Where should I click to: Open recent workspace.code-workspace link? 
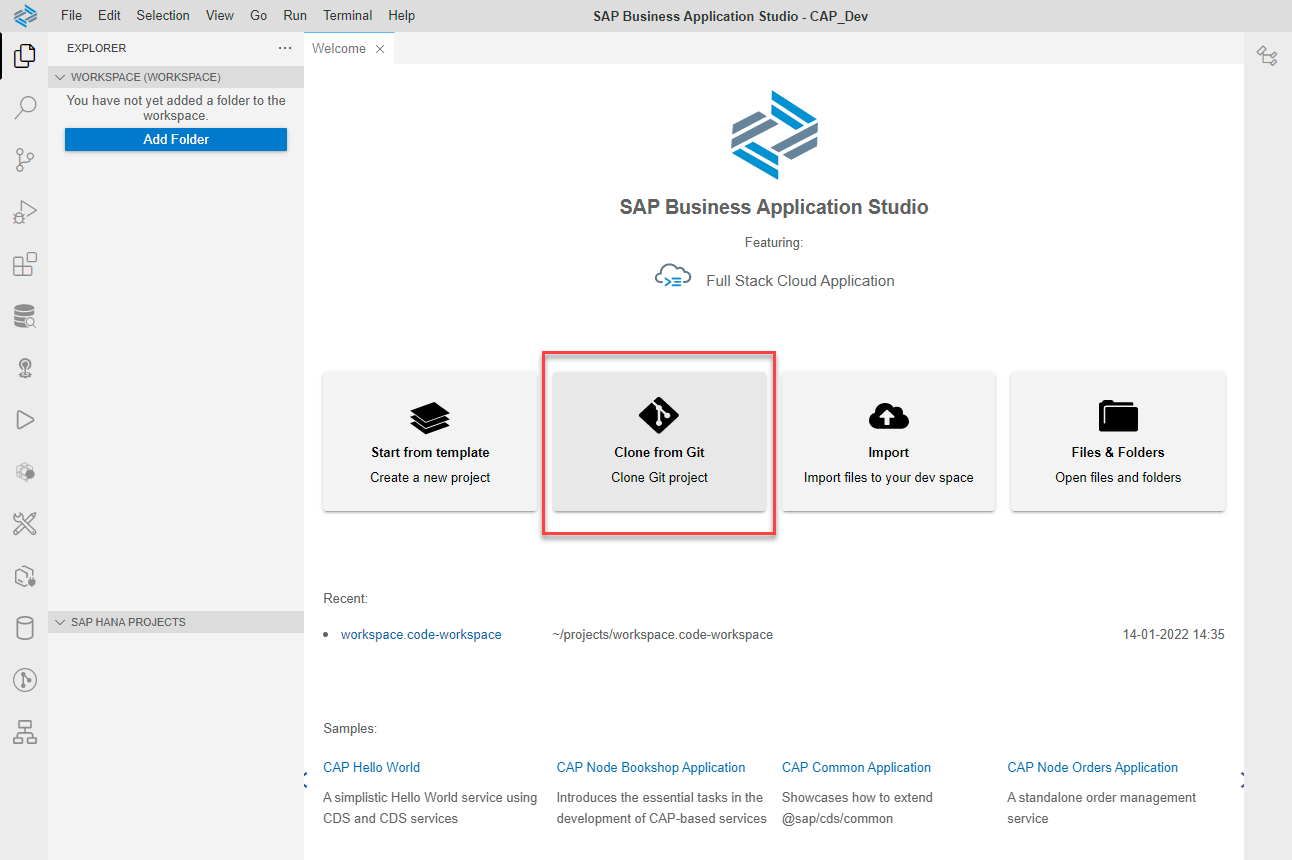point(421,635)
